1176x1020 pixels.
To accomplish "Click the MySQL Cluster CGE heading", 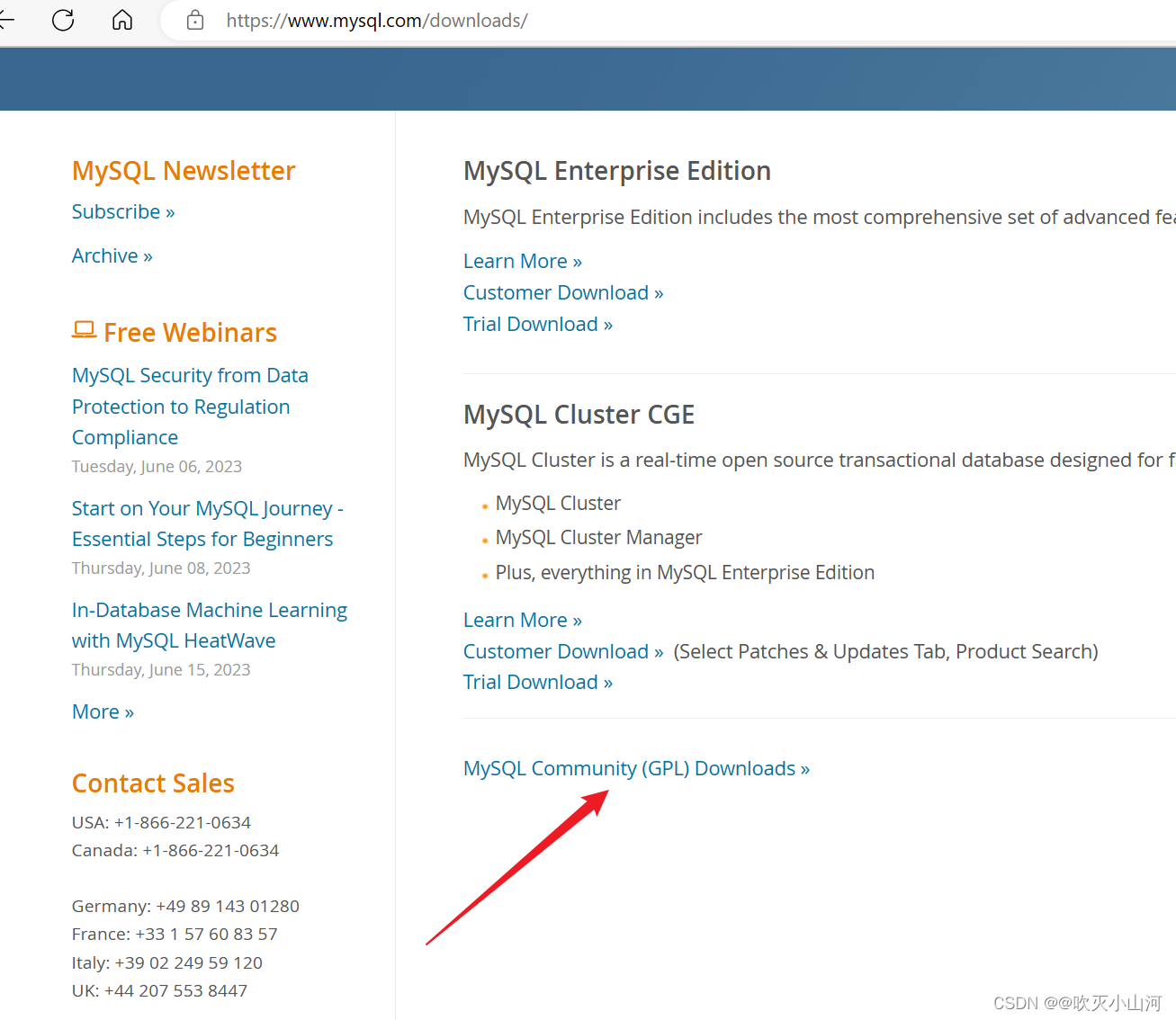I will 579,415.
